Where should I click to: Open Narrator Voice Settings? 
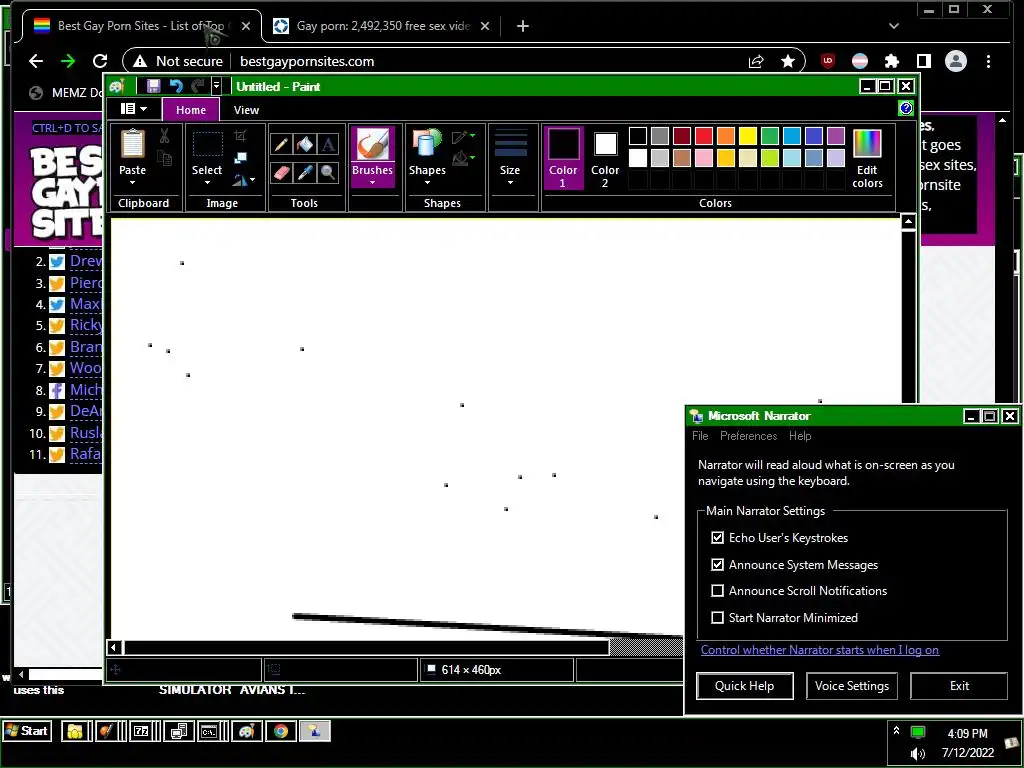852,686
